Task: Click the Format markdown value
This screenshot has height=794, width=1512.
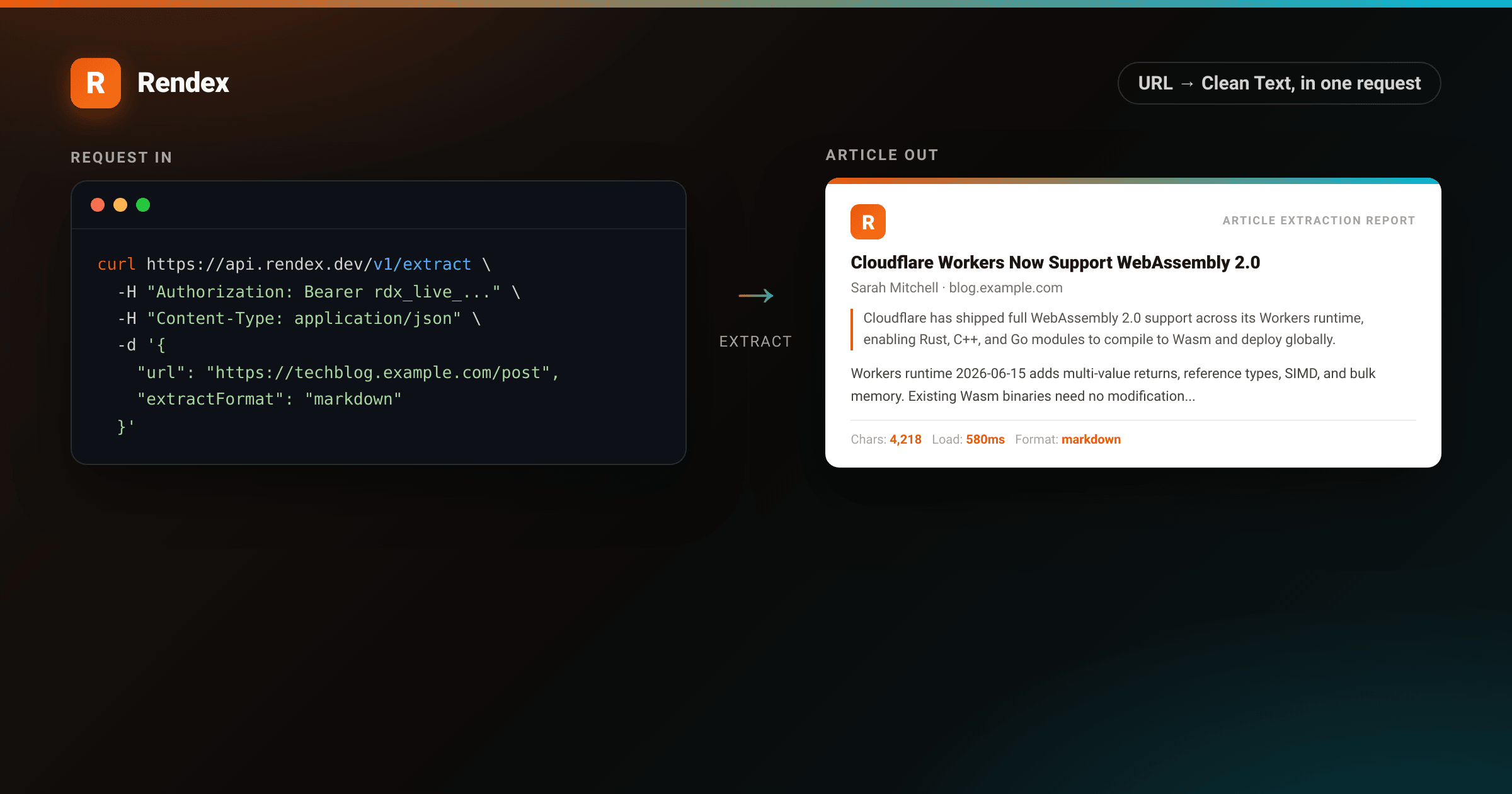Action: (1091, 439)
